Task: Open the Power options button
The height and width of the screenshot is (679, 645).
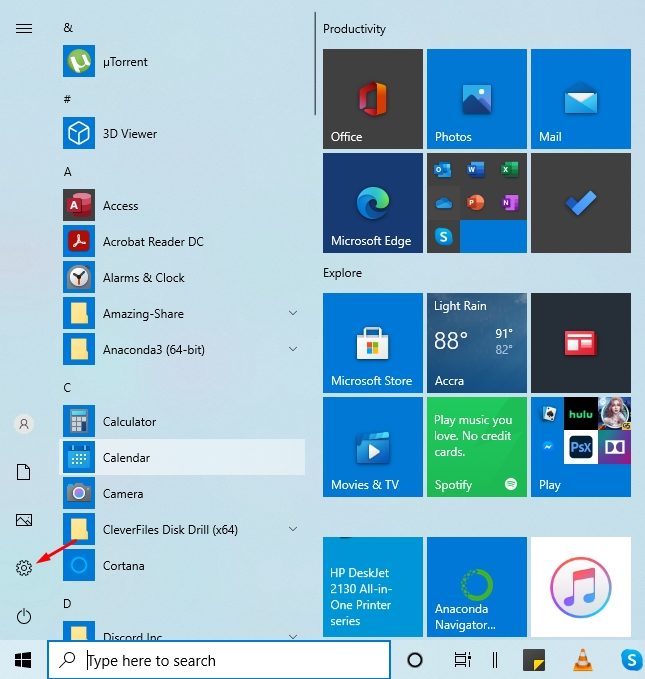Action: click(x=24, y=616)
